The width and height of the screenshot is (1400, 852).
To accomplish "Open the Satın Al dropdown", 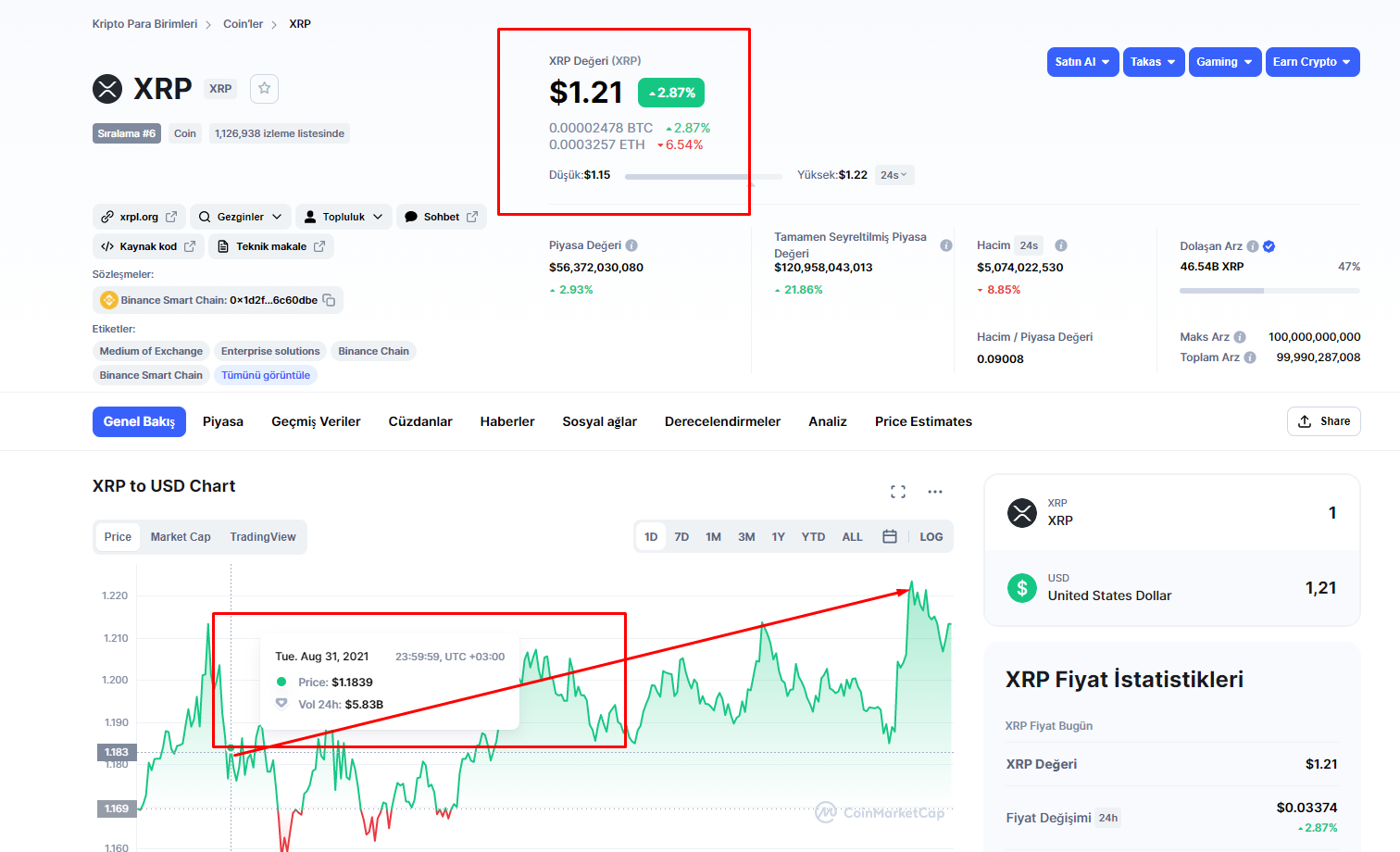I will click(x=1082, y=62).
